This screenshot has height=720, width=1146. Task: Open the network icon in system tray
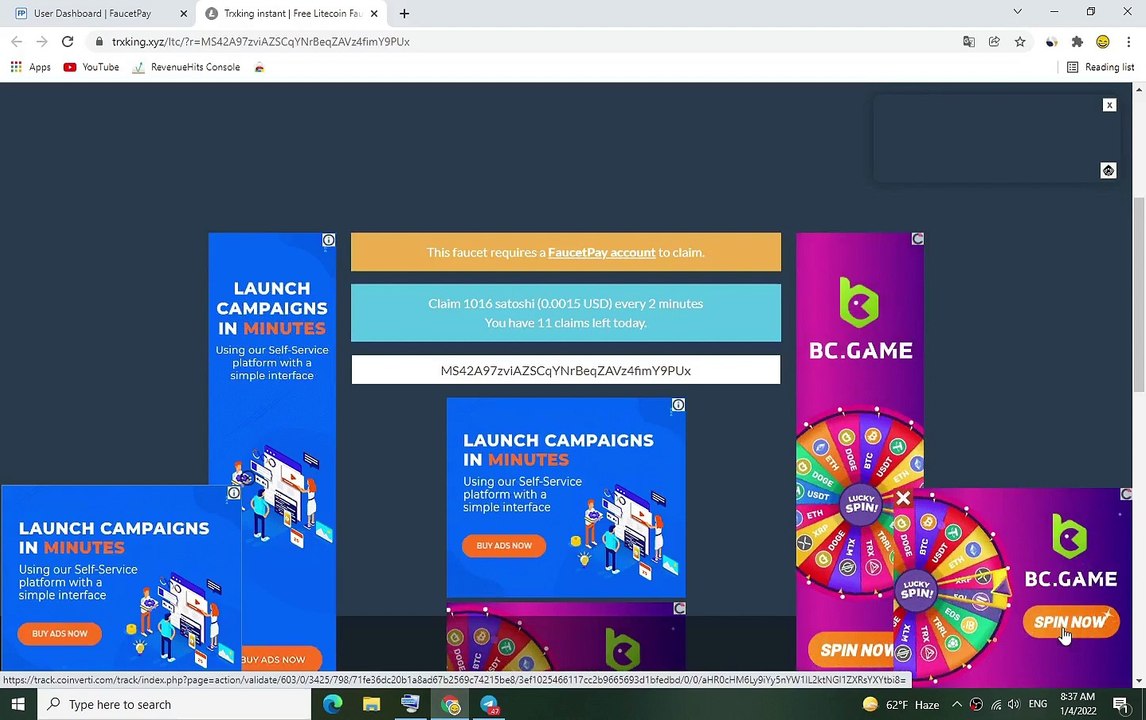tap(995, 704)
